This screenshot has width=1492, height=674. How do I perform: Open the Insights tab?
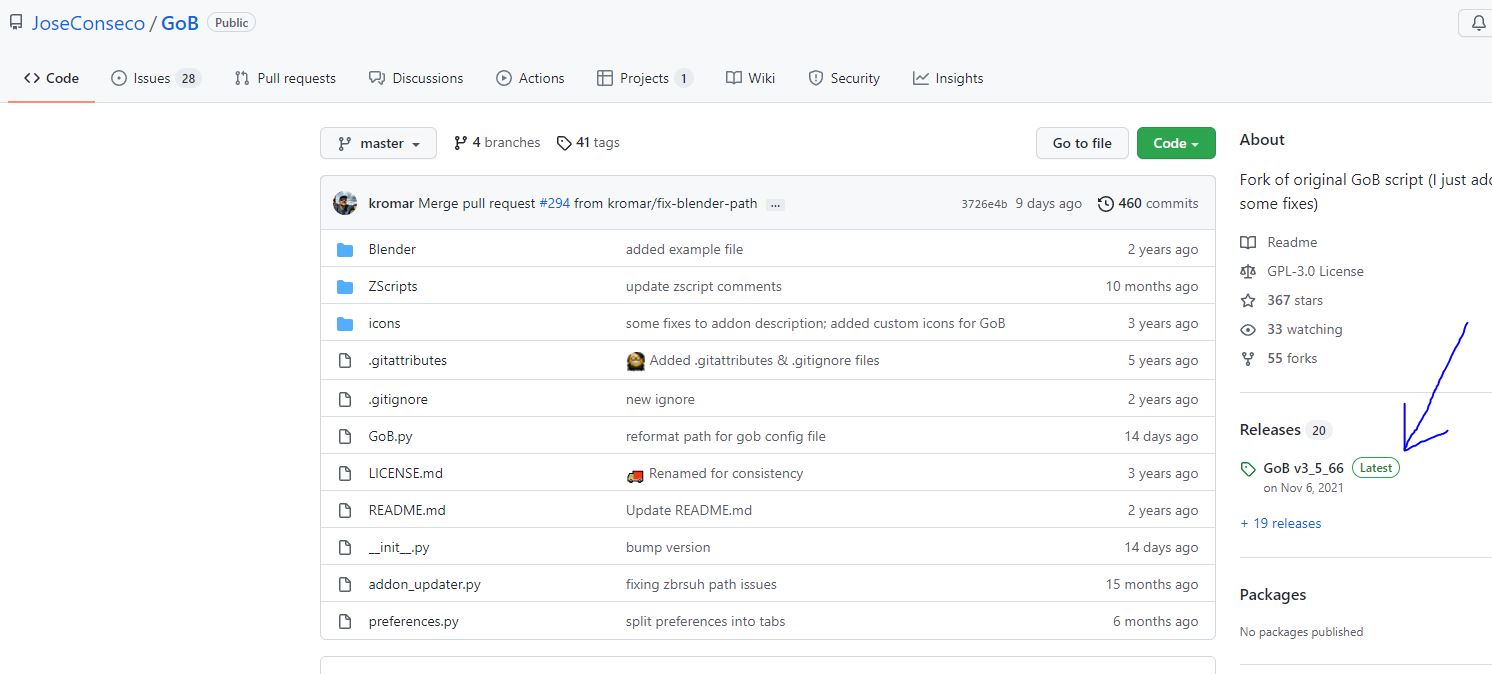(x=947, y=77)
